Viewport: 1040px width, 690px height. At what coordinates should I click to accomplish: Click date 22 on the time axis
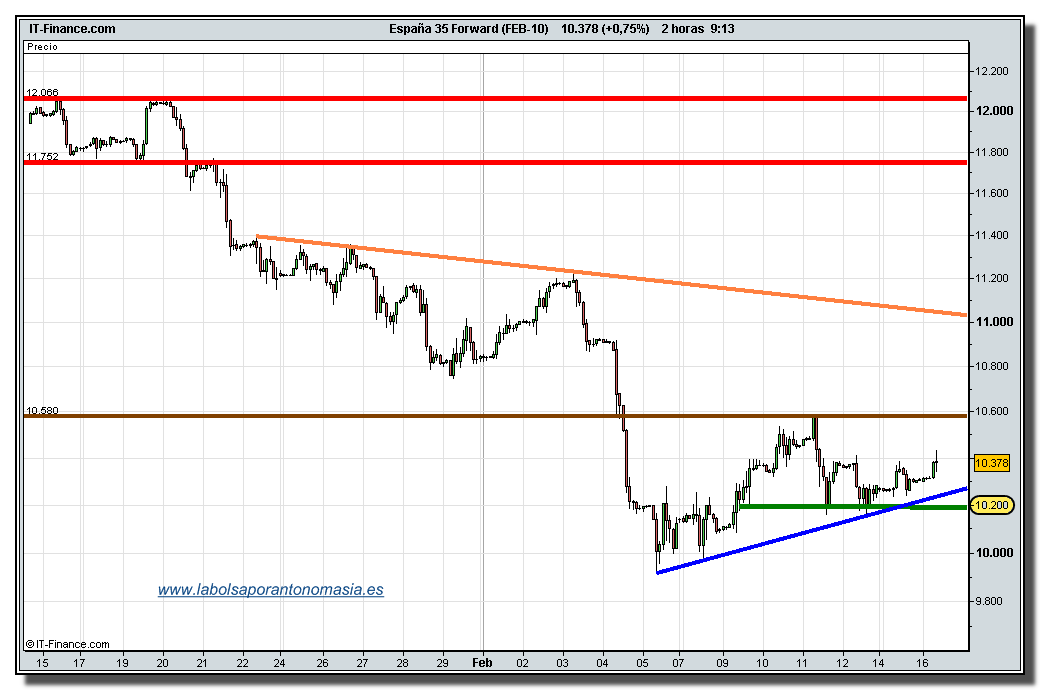point(243,662)
